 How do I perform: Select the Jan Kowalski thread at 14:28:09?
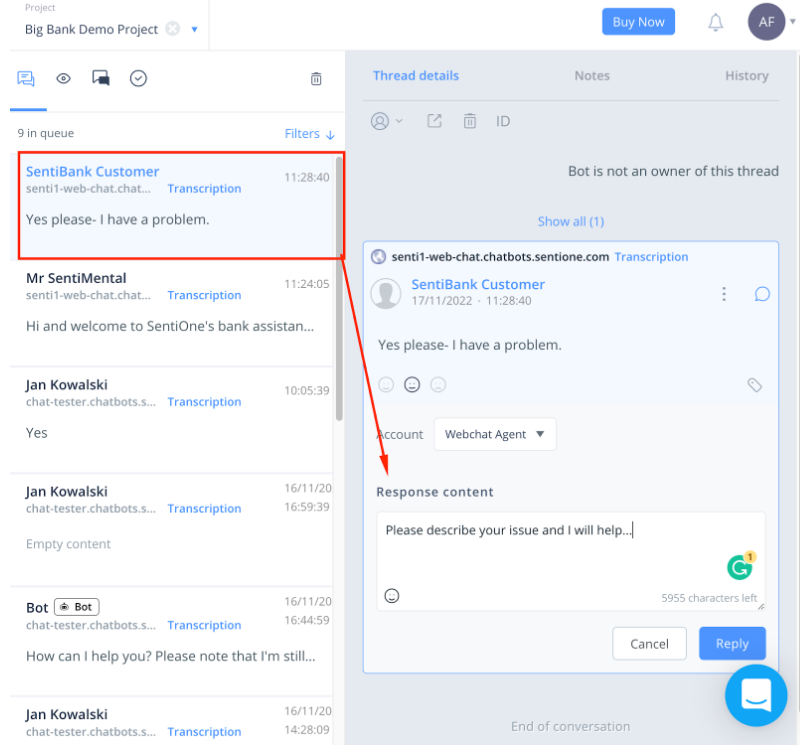pyautogui.click(x=171, y=722)
